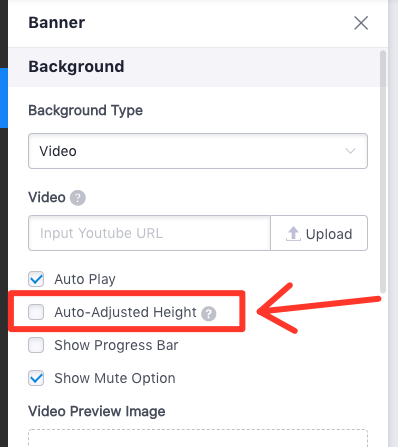Screen dimensions: 398x447
Task: Enable the Show Progress Bar checkbox
Action: 36,345
